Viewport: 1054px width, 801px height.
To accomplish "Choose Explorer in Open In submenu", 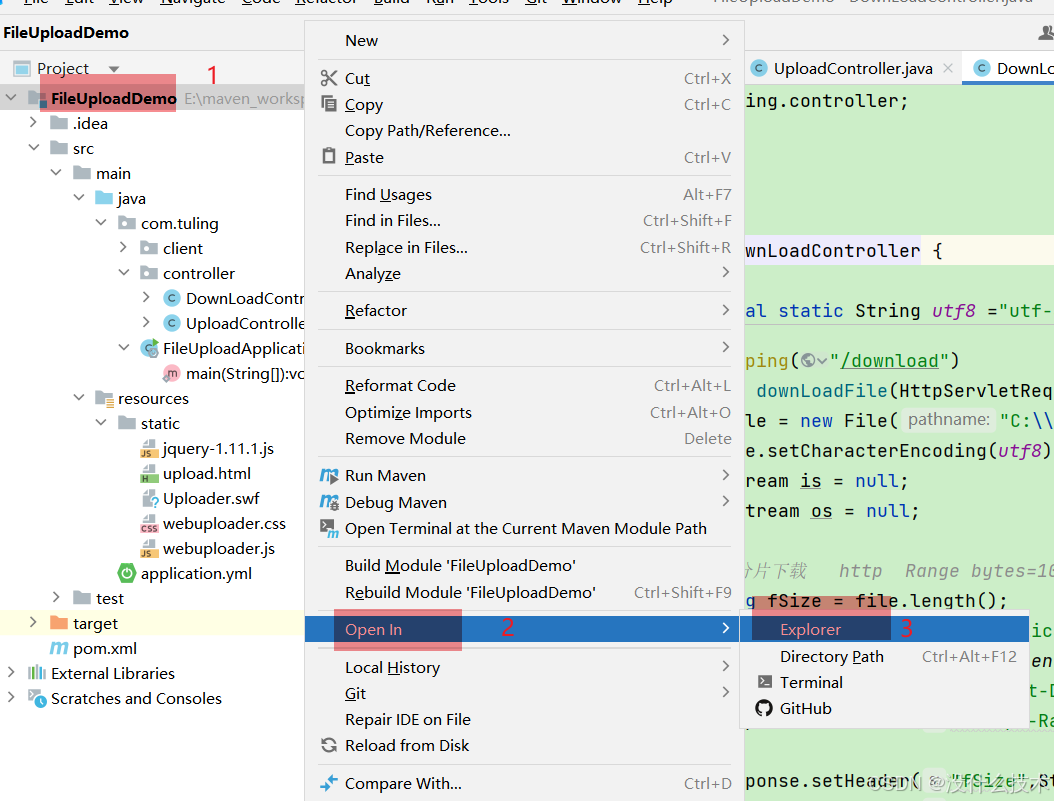I will 884,630.
